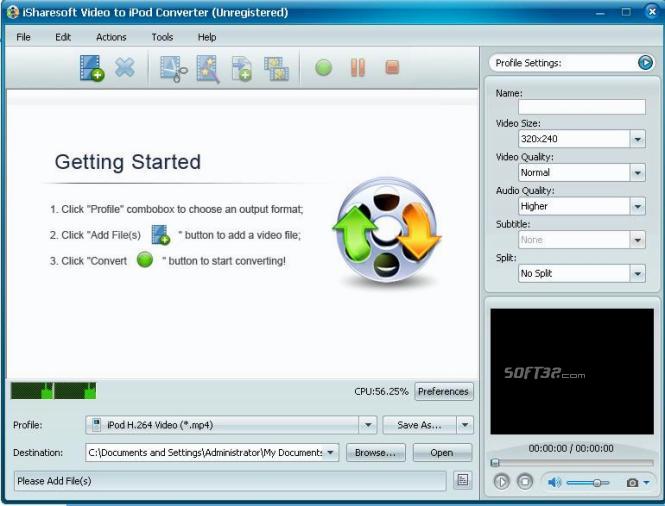Click the Remove (blue X) toolbar icon
The width and height of the screenshot is (665, 506).
(125, 67)
